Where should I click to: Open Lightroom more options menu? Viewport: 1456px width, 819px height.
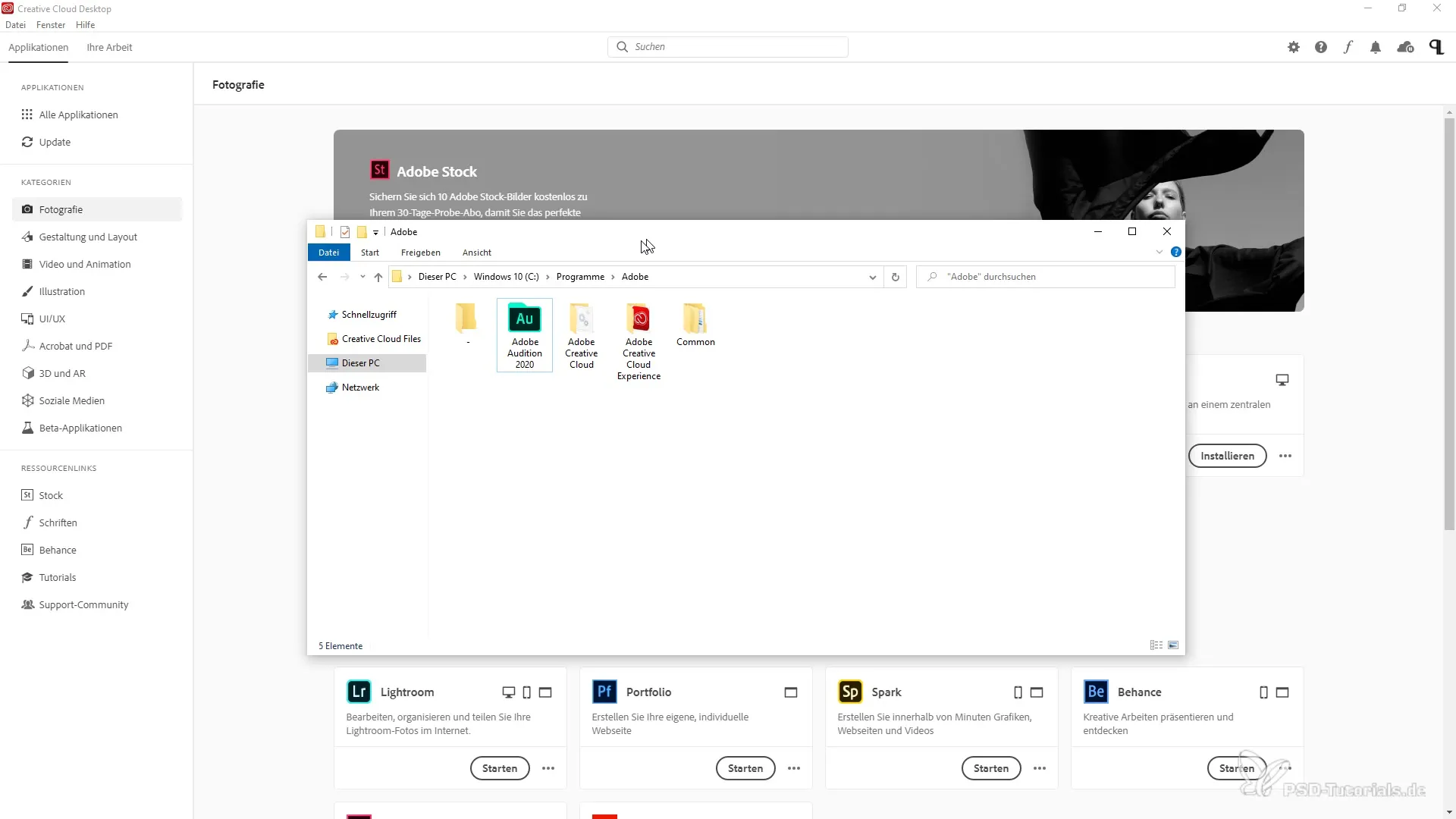click(548, 768)
